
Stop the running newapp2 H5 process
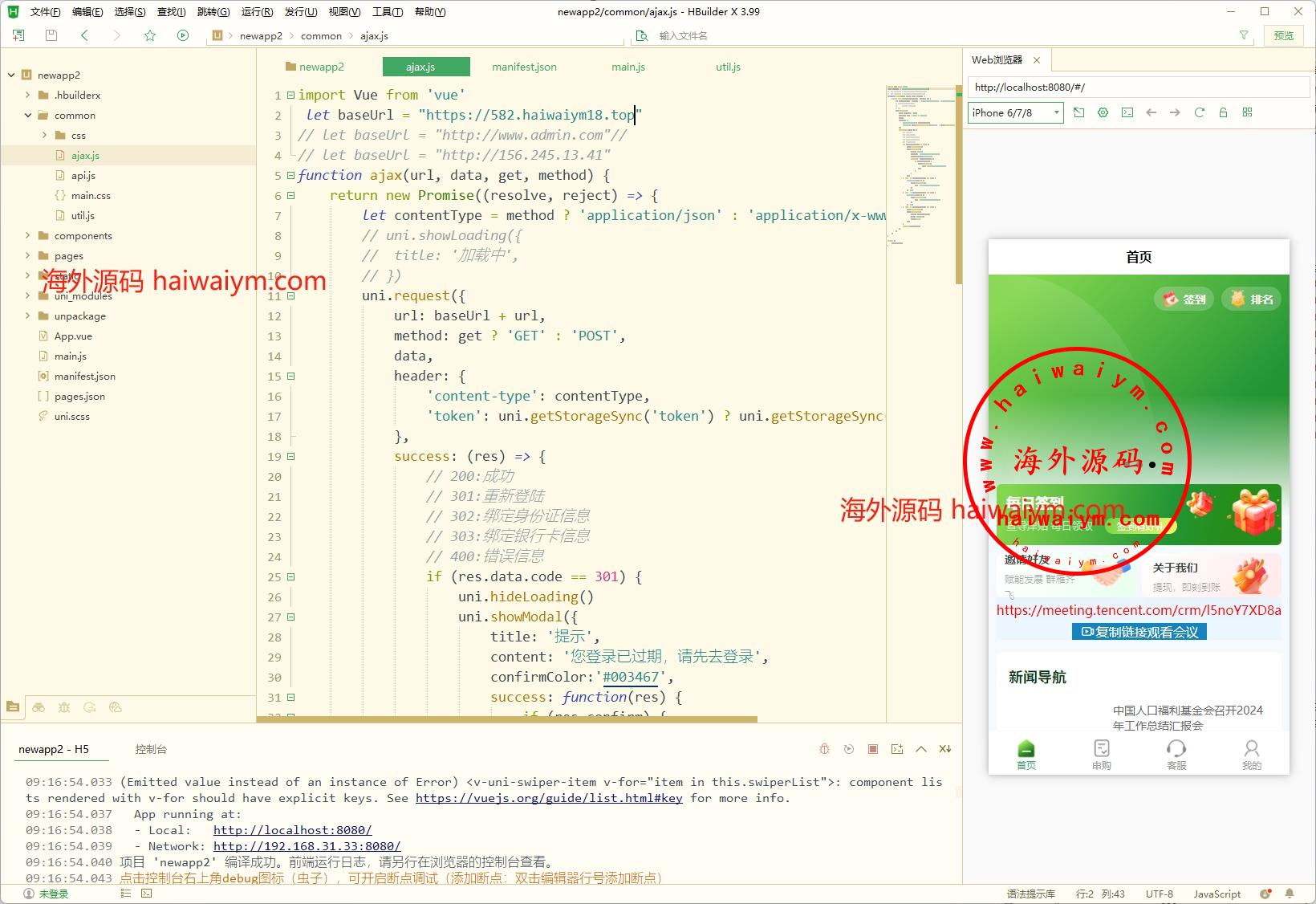point(873,749)
